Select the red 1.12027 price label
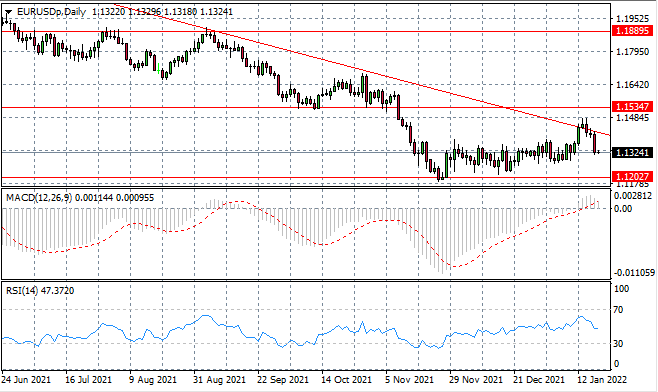 [632, 176]
